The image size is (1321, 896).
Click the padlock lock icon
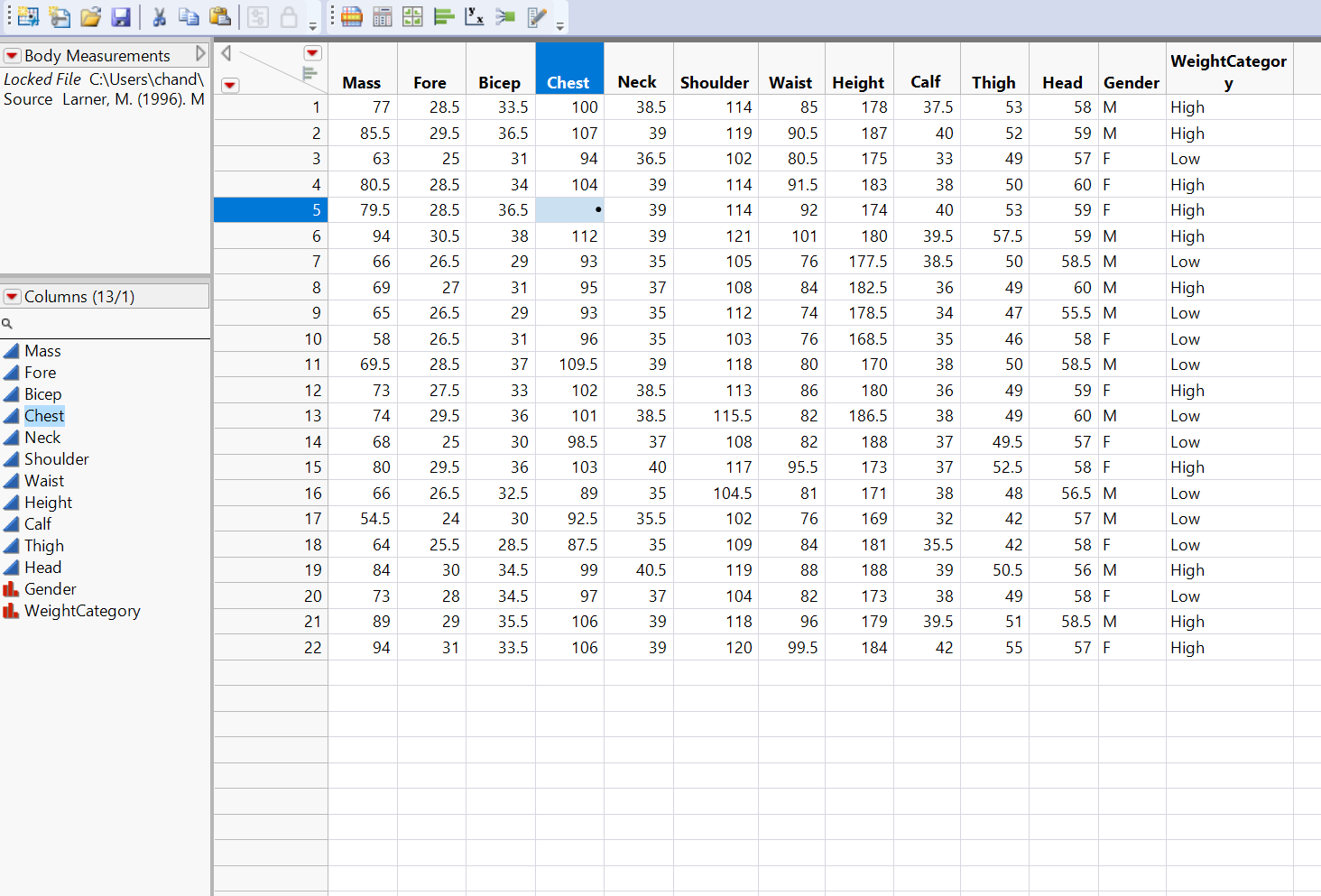click(289, 16)
